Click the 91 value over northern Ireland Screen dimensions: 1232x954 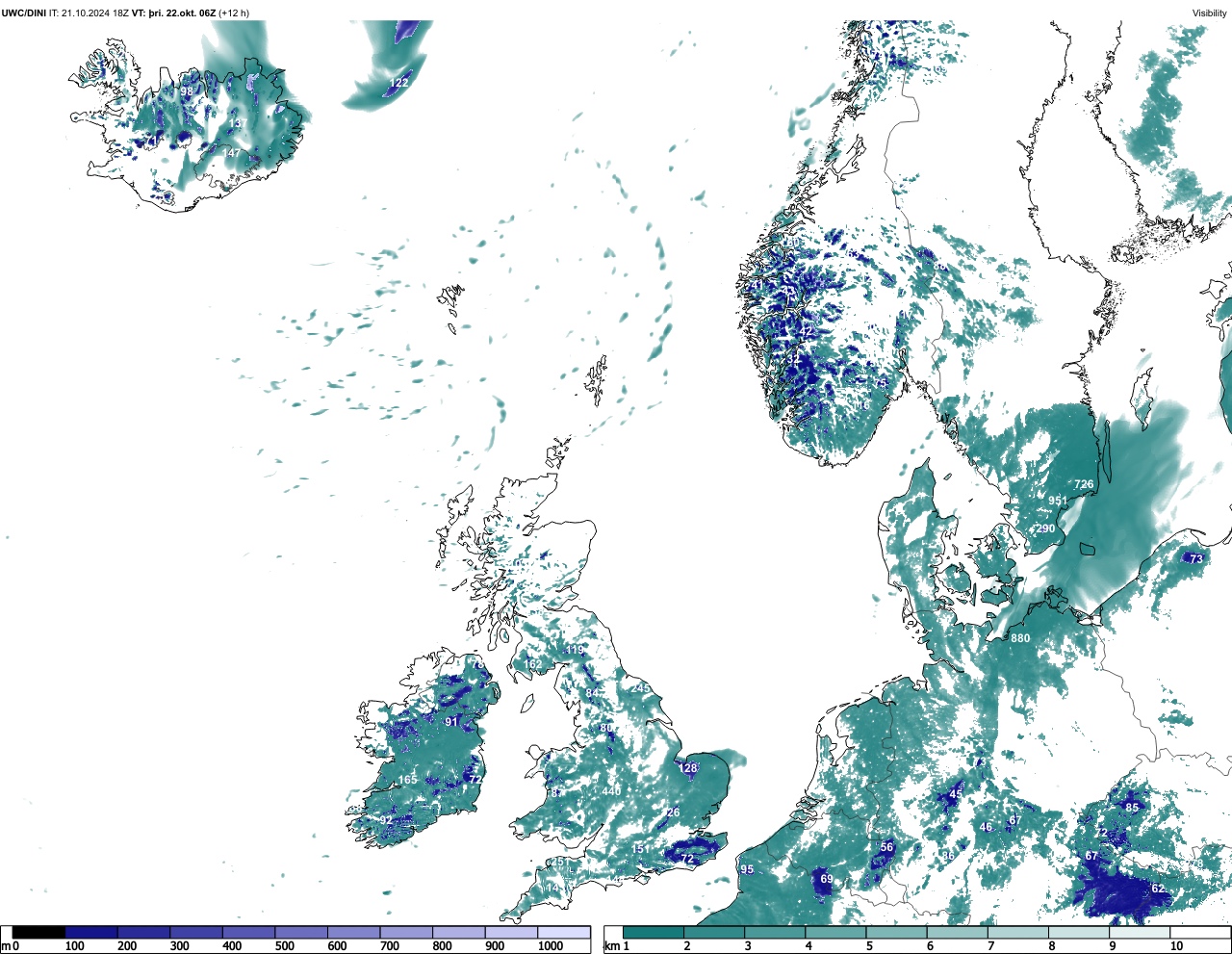(451, 722)
